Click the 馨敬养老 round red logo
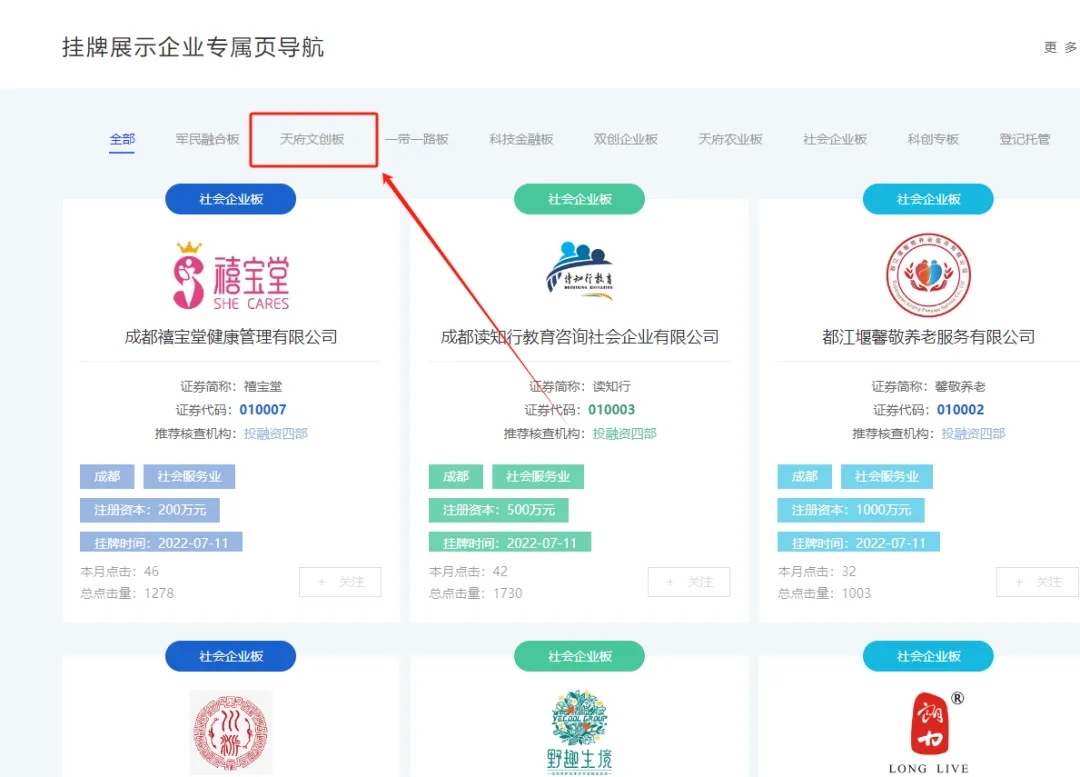1080x777 pixels. 928,275
